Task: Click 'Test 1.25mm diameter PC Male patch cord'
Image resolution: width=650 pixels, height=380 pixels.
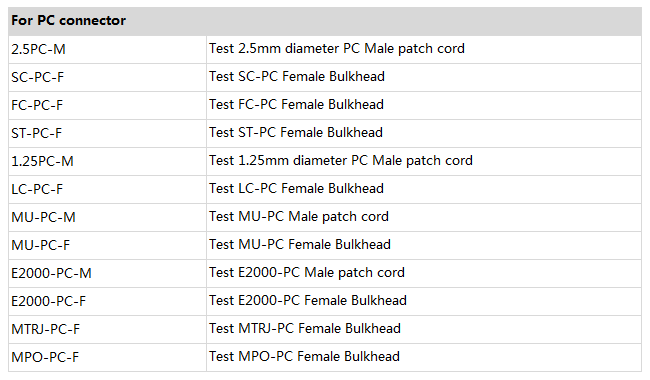Action: [341, 160]
